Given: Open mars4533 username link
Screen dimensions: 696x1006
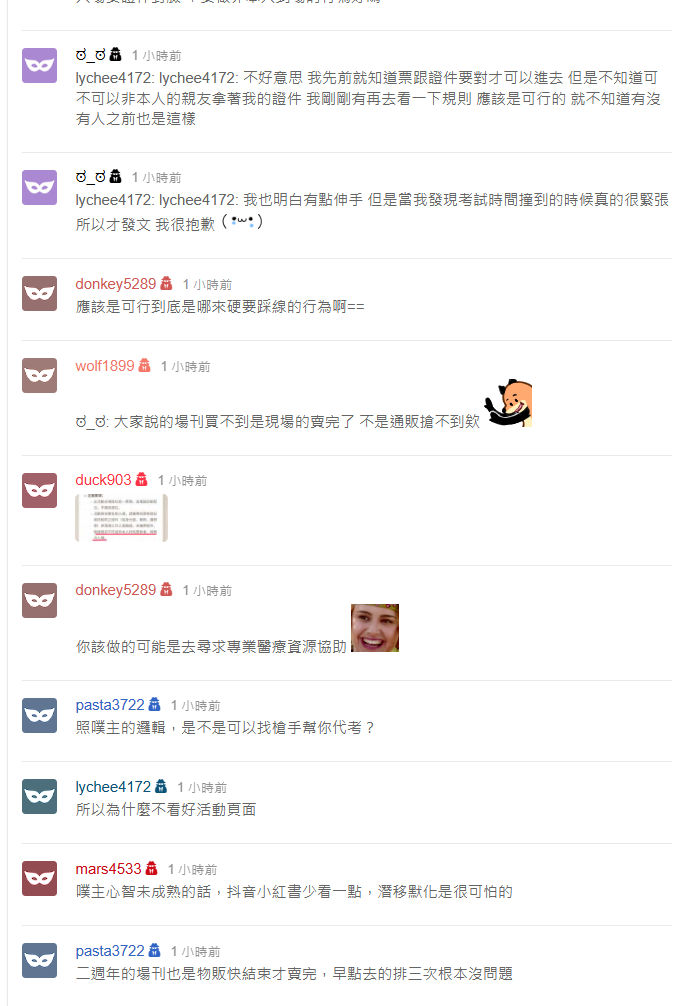Looking at the screenshot, I should tap(108, 869).
